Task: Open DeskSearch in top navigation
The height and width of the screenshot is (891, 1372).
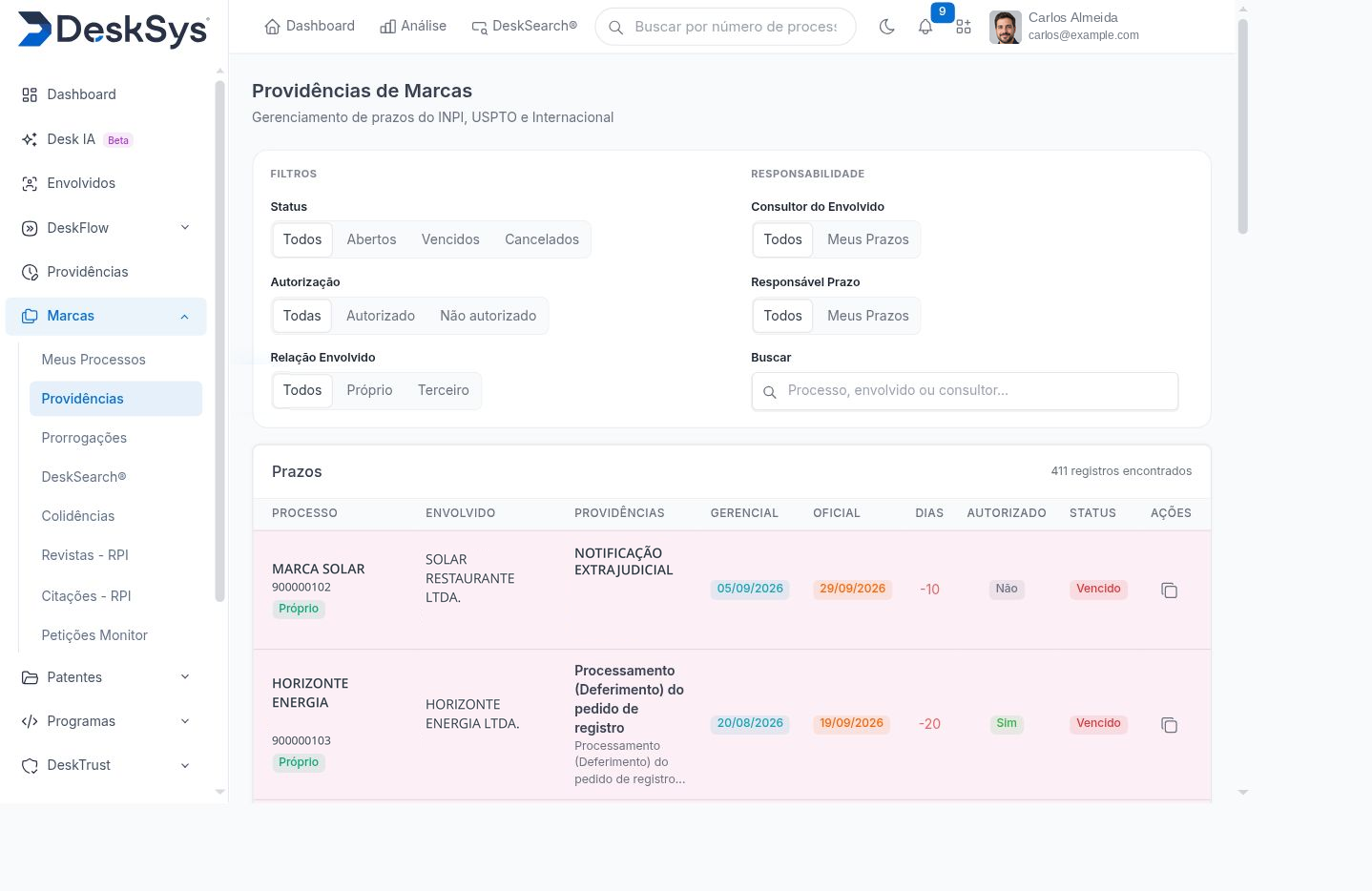Action: [525, 27]
